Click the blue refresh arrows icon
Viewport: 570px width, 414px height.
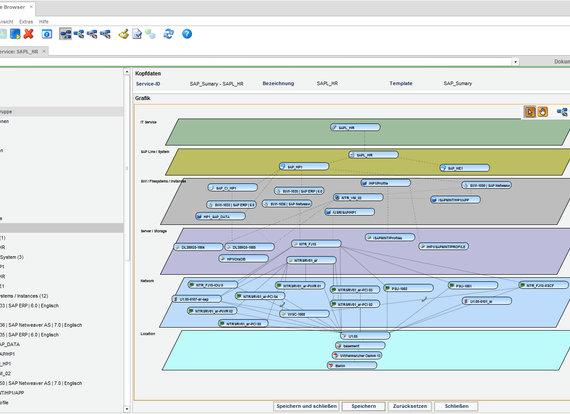tap(168, 34)
